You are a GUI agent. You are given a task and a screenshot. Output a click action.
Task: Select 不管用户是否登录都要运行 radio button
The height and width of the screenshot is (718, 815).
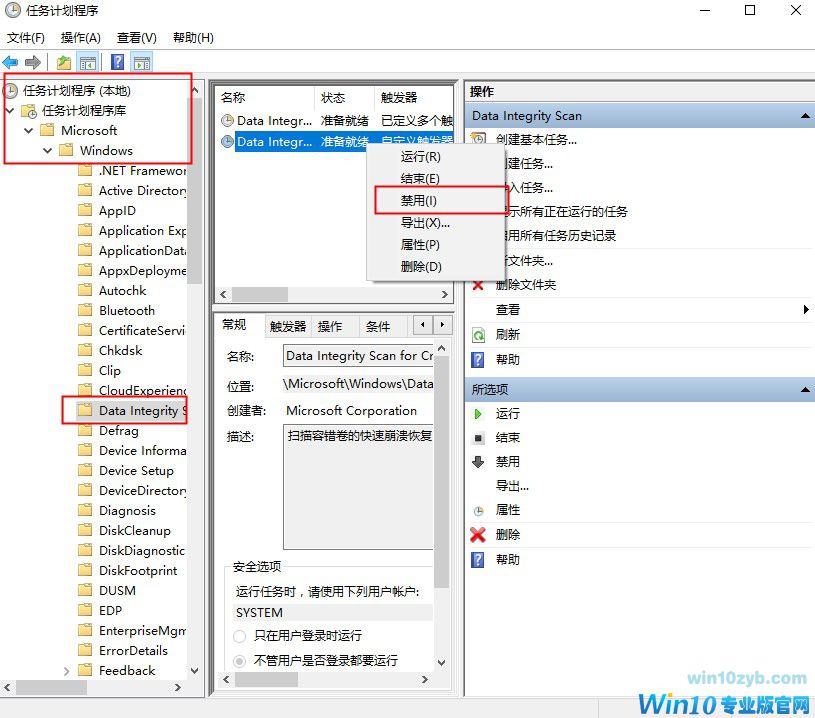240,661
